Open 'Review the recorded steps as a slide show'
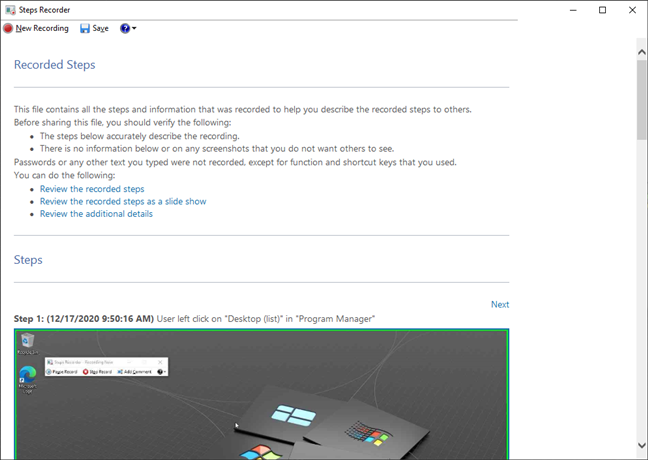This screenshot has height=460, width=648. tap(123, 201)
